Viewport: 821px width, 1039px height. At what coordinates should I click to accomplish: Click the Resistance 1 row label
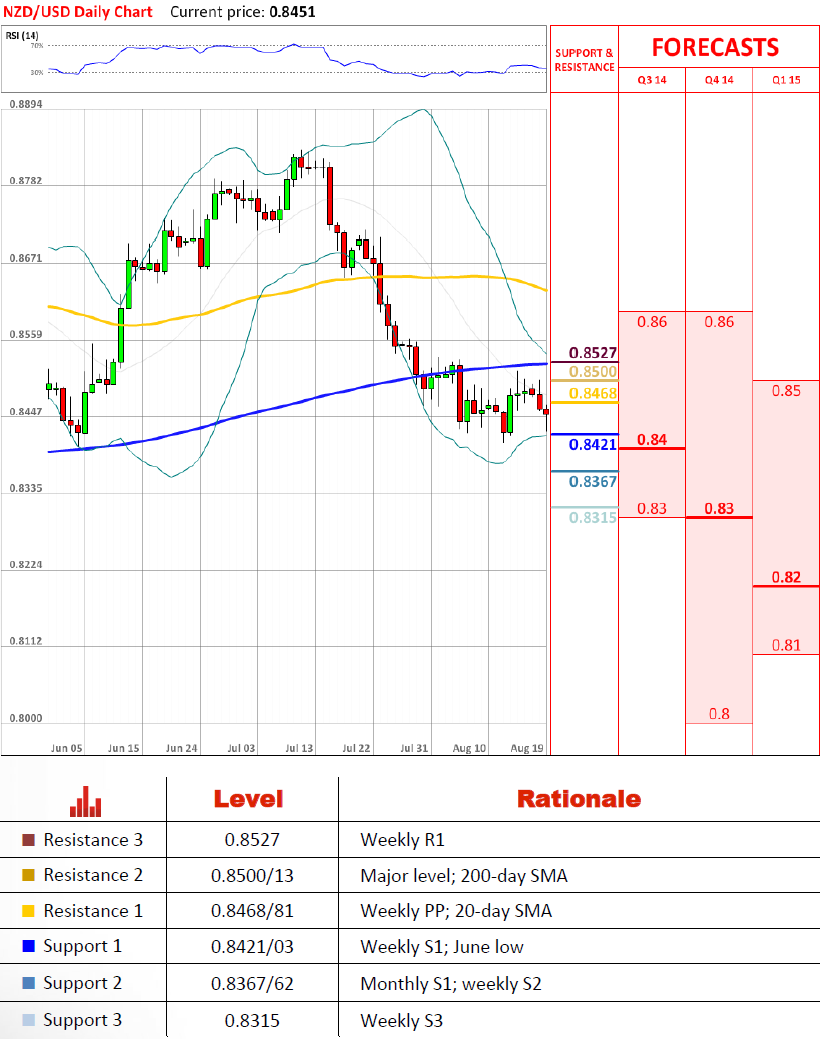(x=93, y=911)
